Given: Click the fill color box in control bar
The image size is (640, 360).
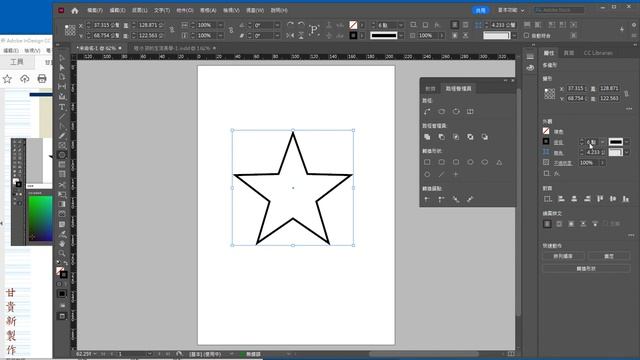Looking at the screenshot, I should click(353, 25).
